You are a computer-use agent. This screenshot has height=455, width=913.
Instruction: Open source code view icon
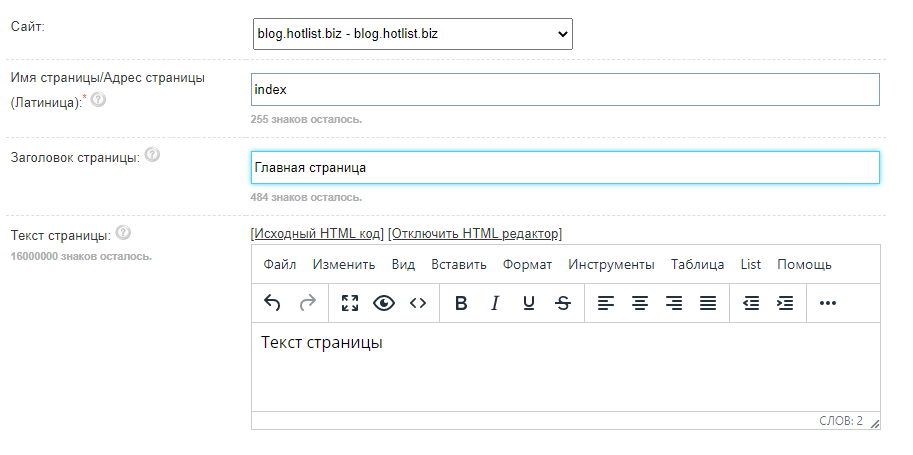click(418, 303)
